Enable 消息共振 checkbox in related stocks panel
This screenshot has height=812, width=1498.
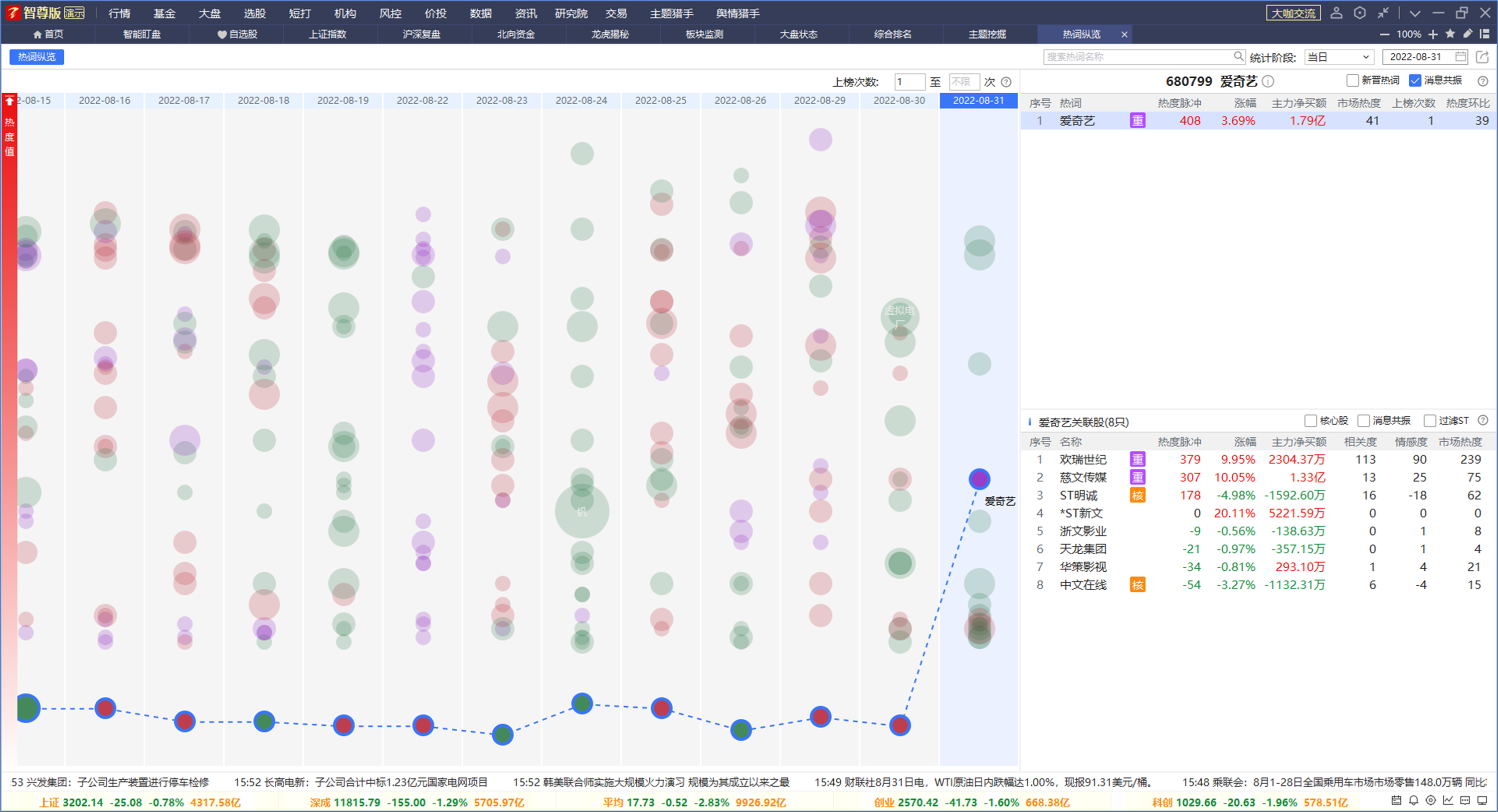pyautogui.click(x=1364, y=420)
